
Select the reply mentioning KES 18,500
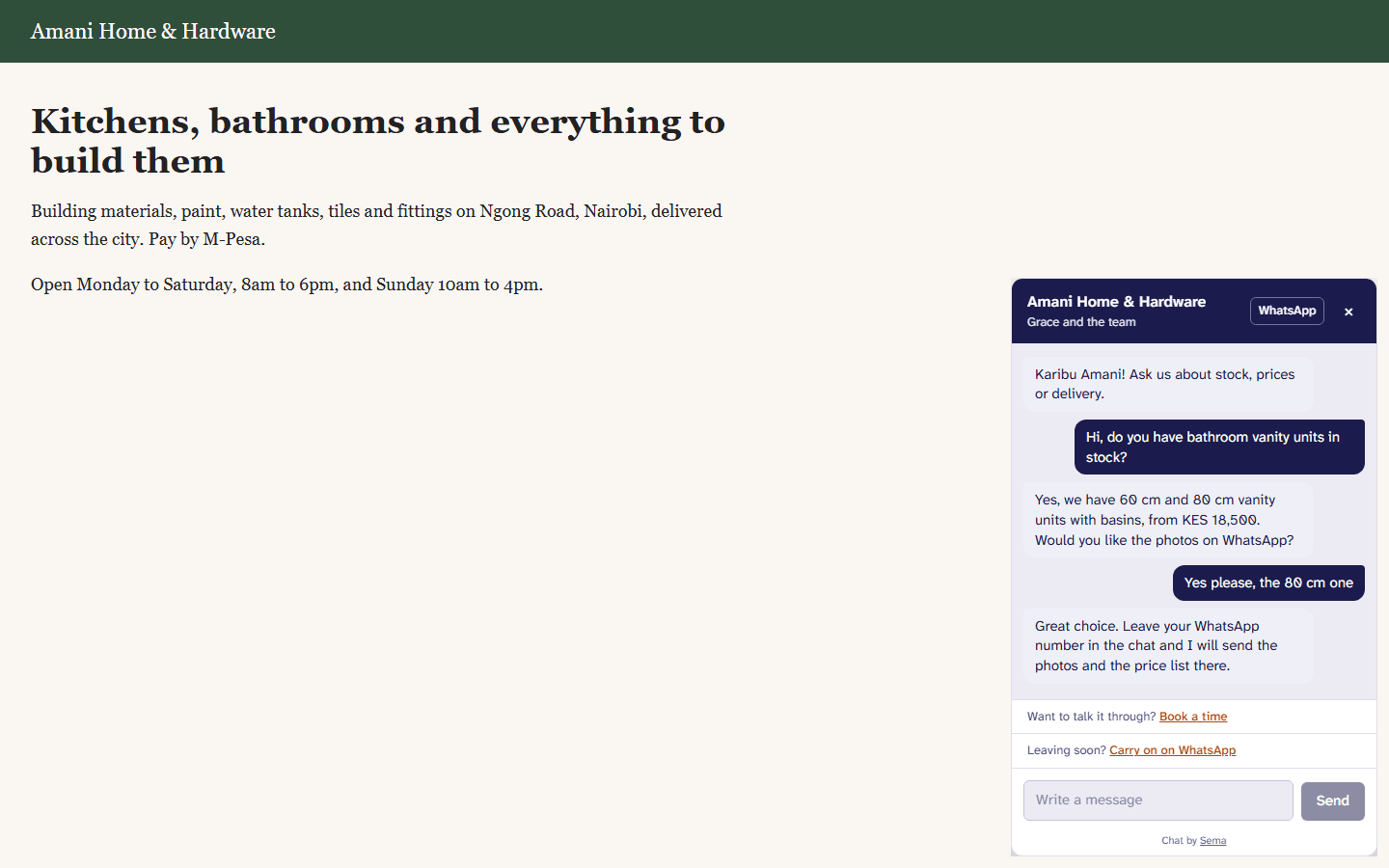(1168, 520)
